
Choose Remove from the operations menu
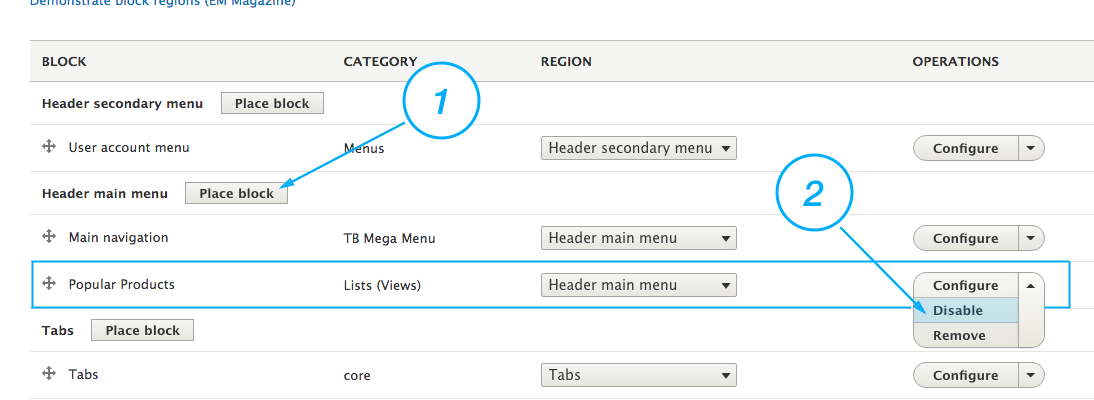tap(966, 335)
